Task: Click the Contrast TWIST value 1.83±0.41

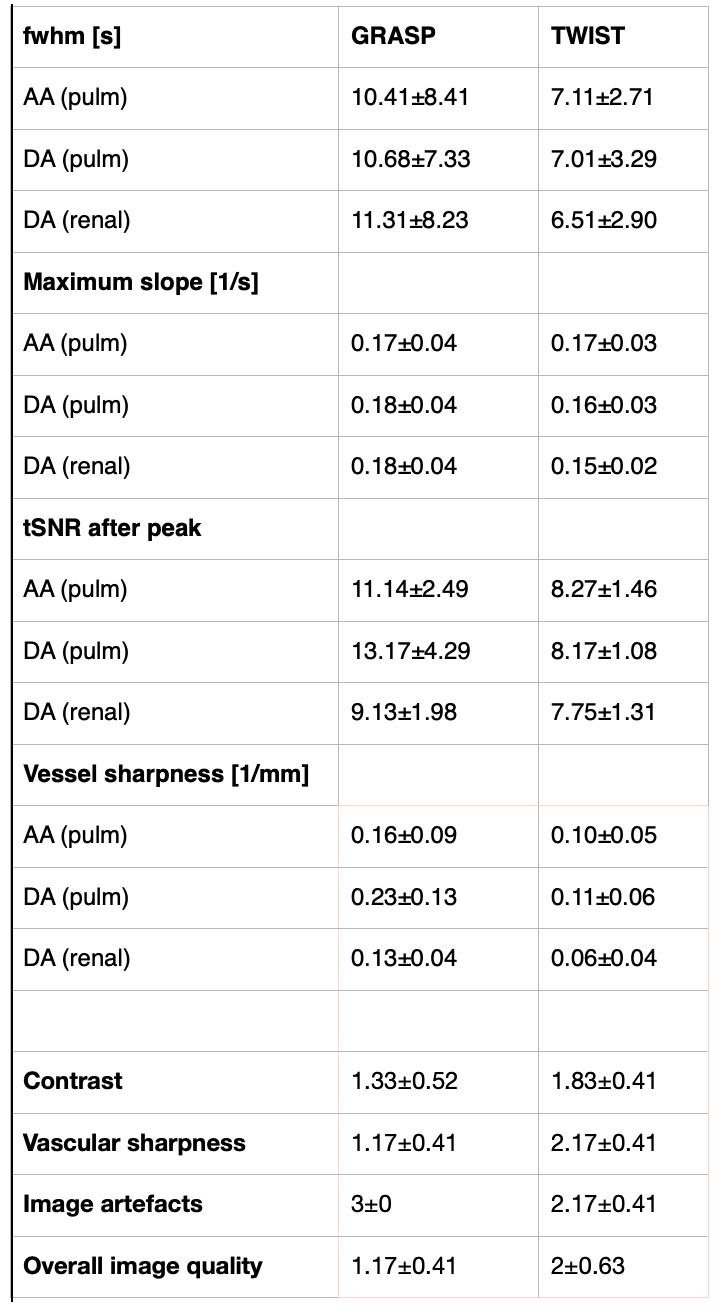Action: (604, 1081)
